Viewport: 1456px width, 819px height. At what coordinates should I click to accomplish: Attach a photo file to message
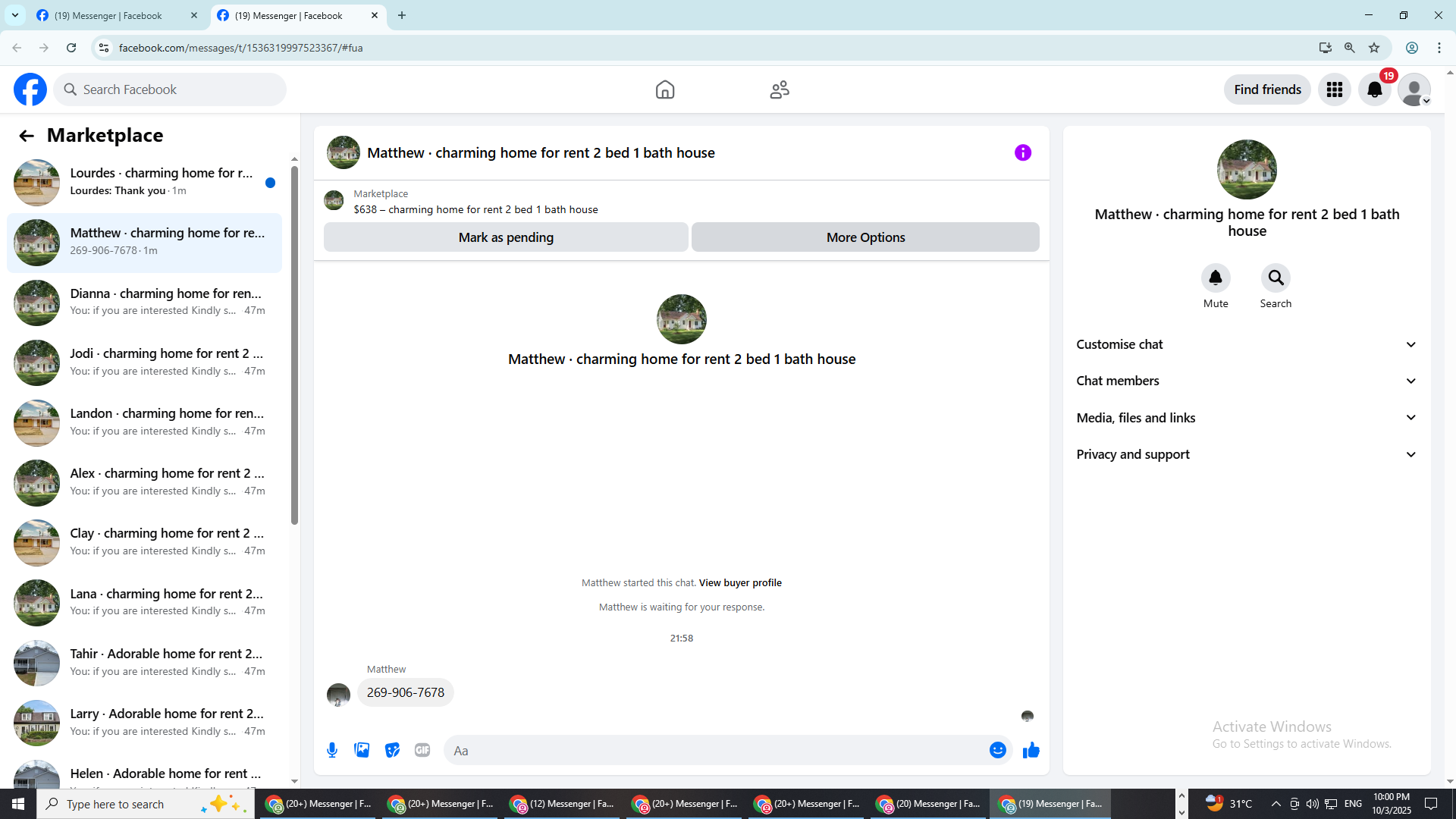[362, 750]
